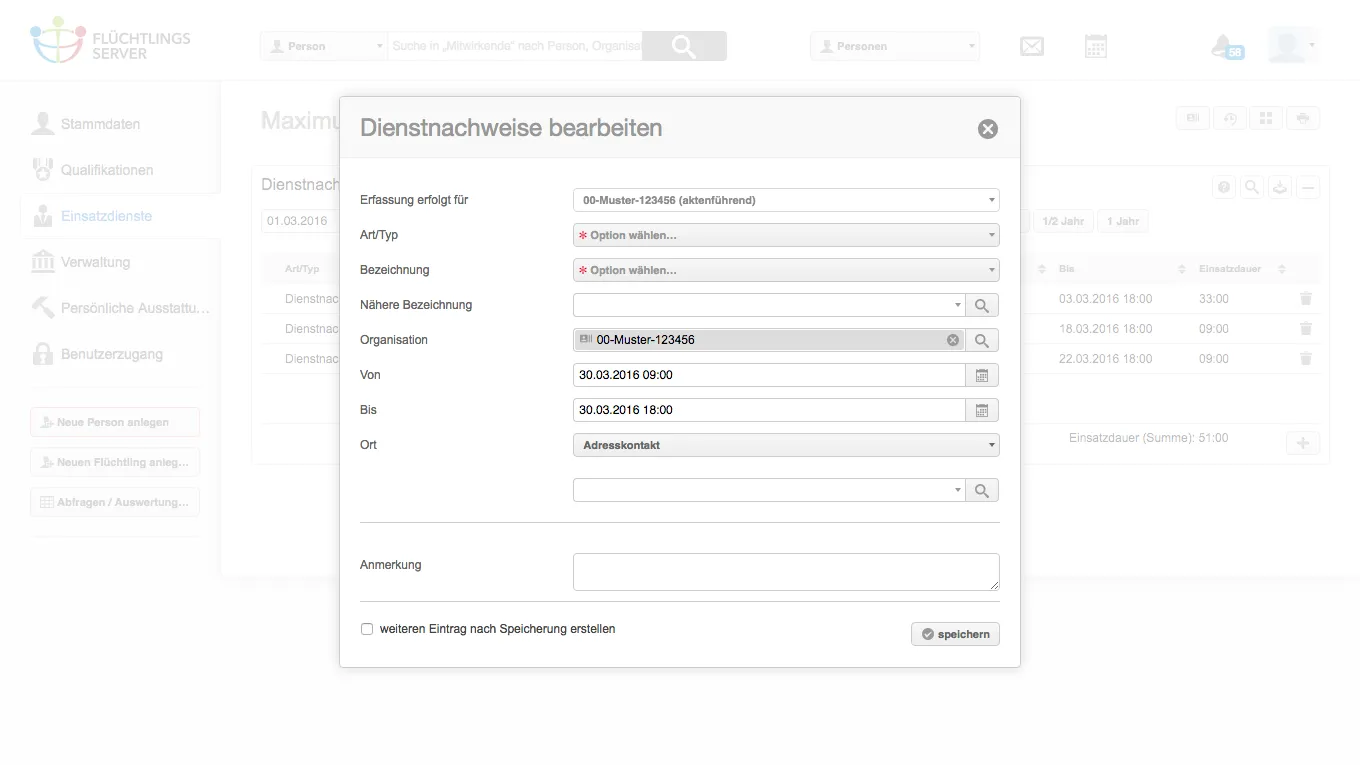Click Abfragen / Auswertung button

click(x=115, y=502)
